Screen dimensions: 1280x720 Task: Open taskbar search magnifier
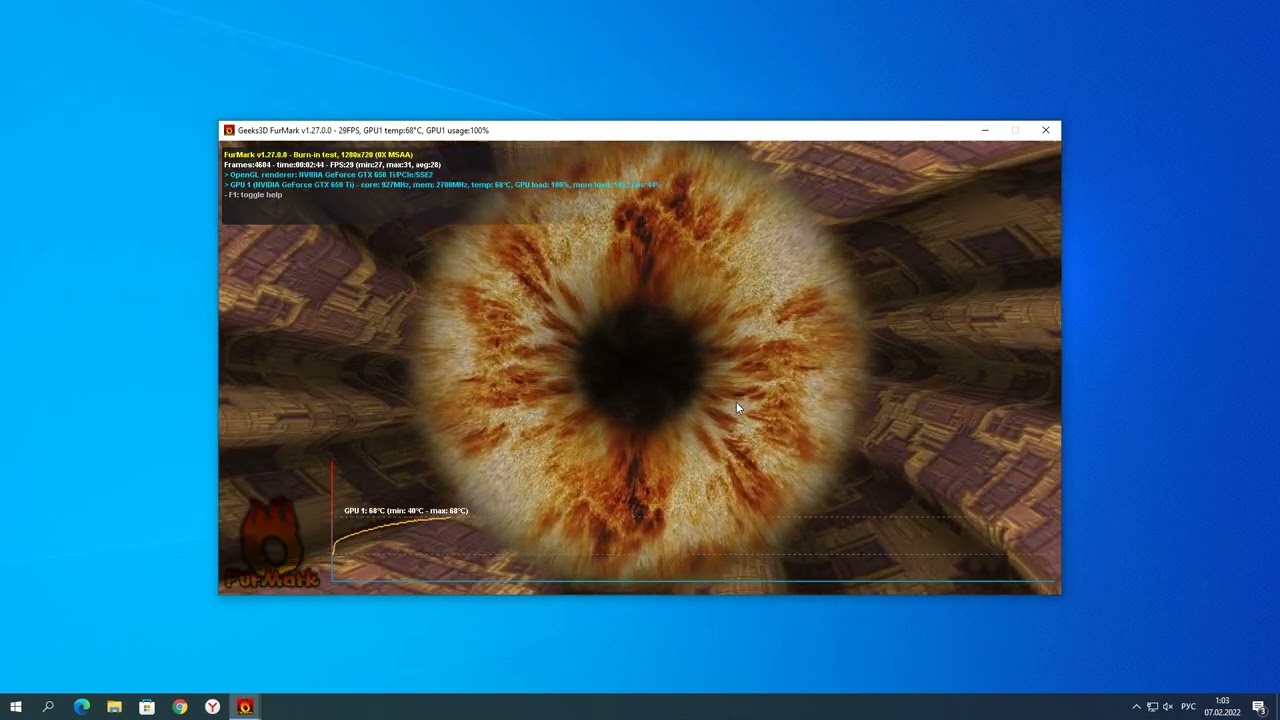pos(48,707)
